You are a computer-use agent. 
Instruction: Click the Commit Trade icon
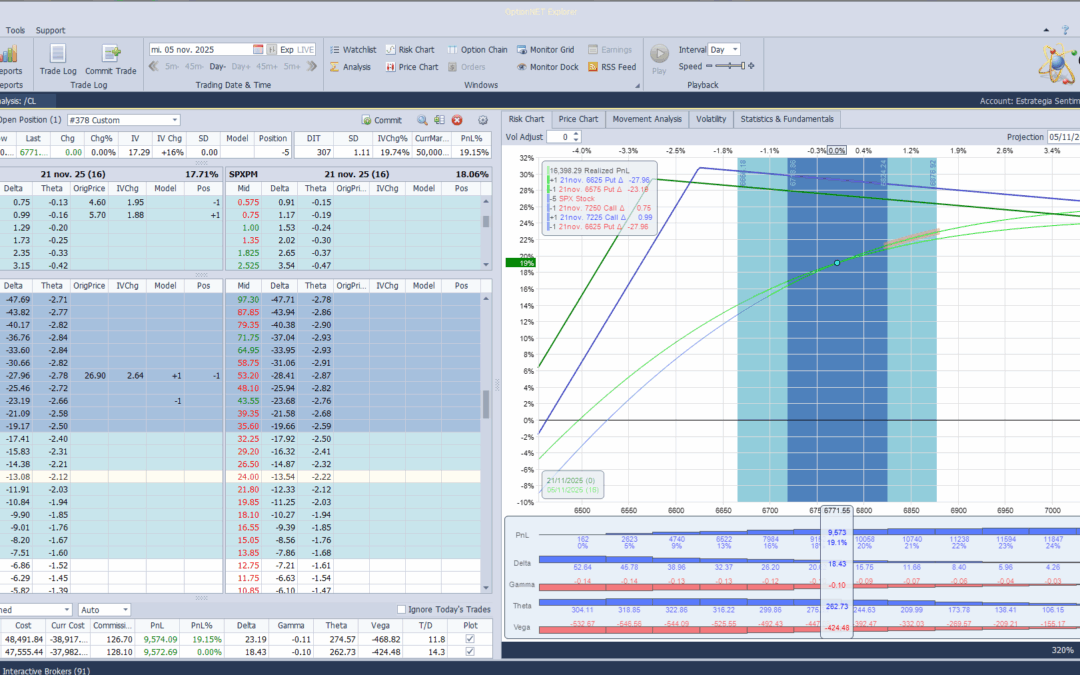[x=110, y=60]
